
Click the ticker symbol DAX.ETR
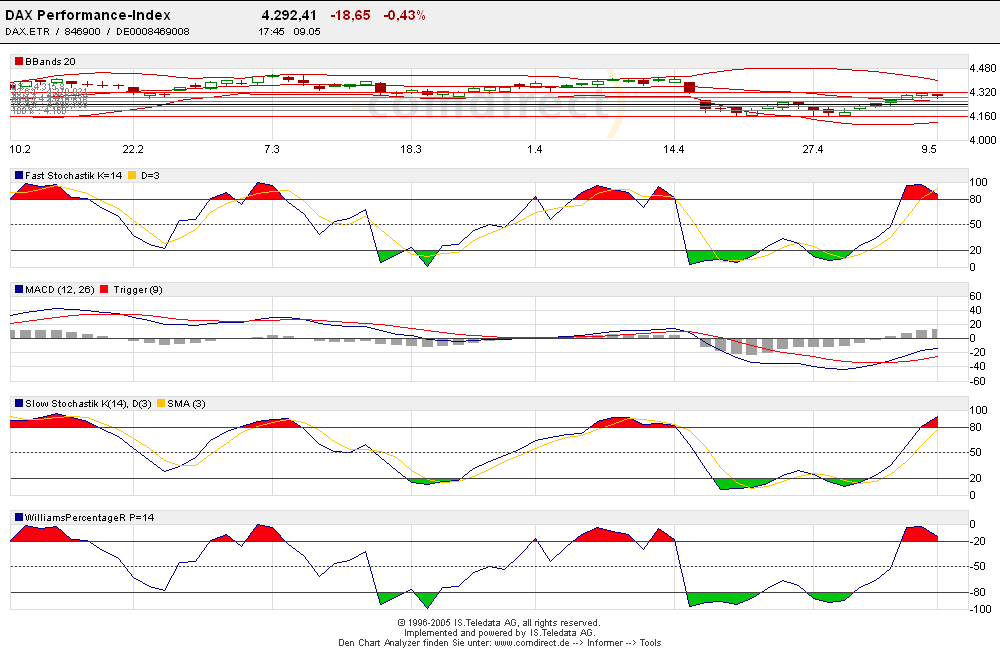pyautogui.click(x=27, y=31)
